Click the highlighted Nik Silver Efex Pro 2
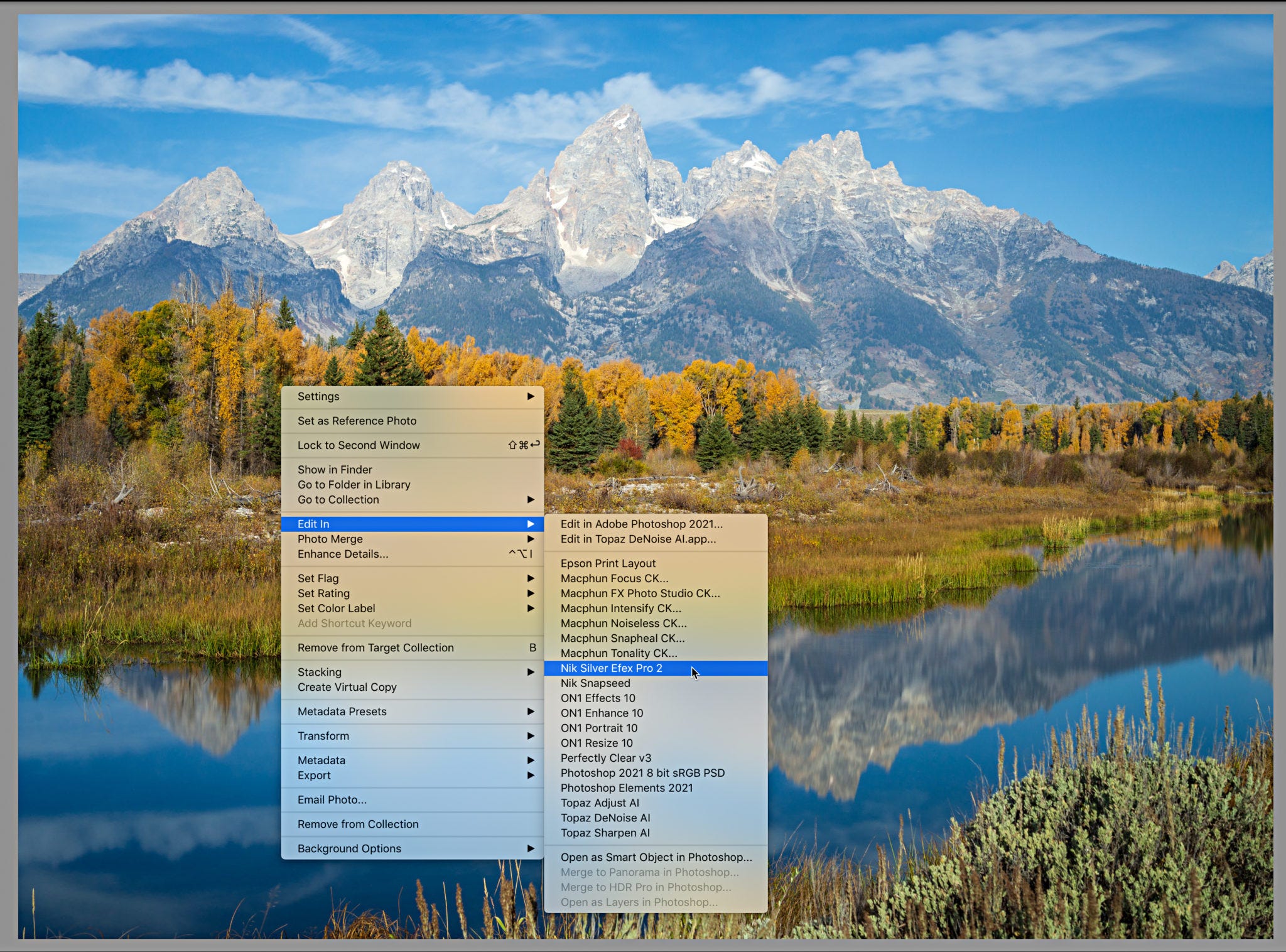 (x=656, y=668)
